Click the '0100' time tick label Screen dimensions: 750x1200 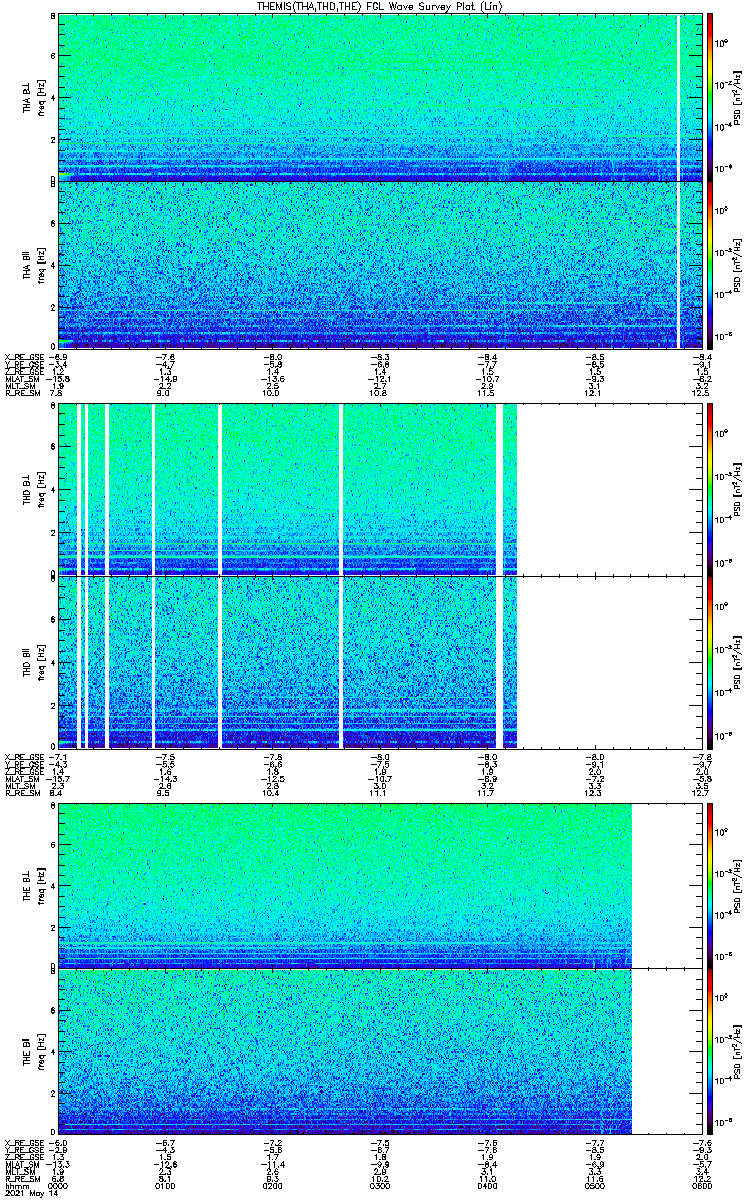[166, 1185]
